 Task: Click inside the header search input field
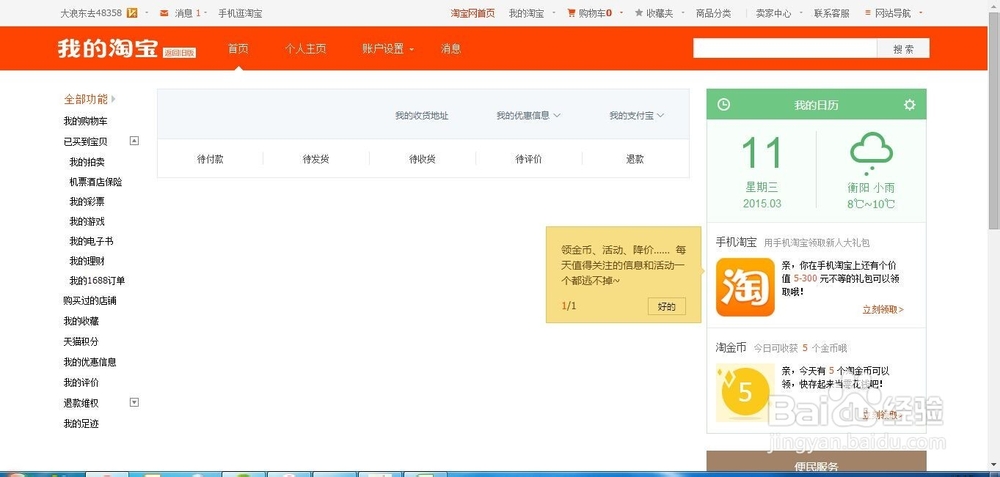coord(785,48)
